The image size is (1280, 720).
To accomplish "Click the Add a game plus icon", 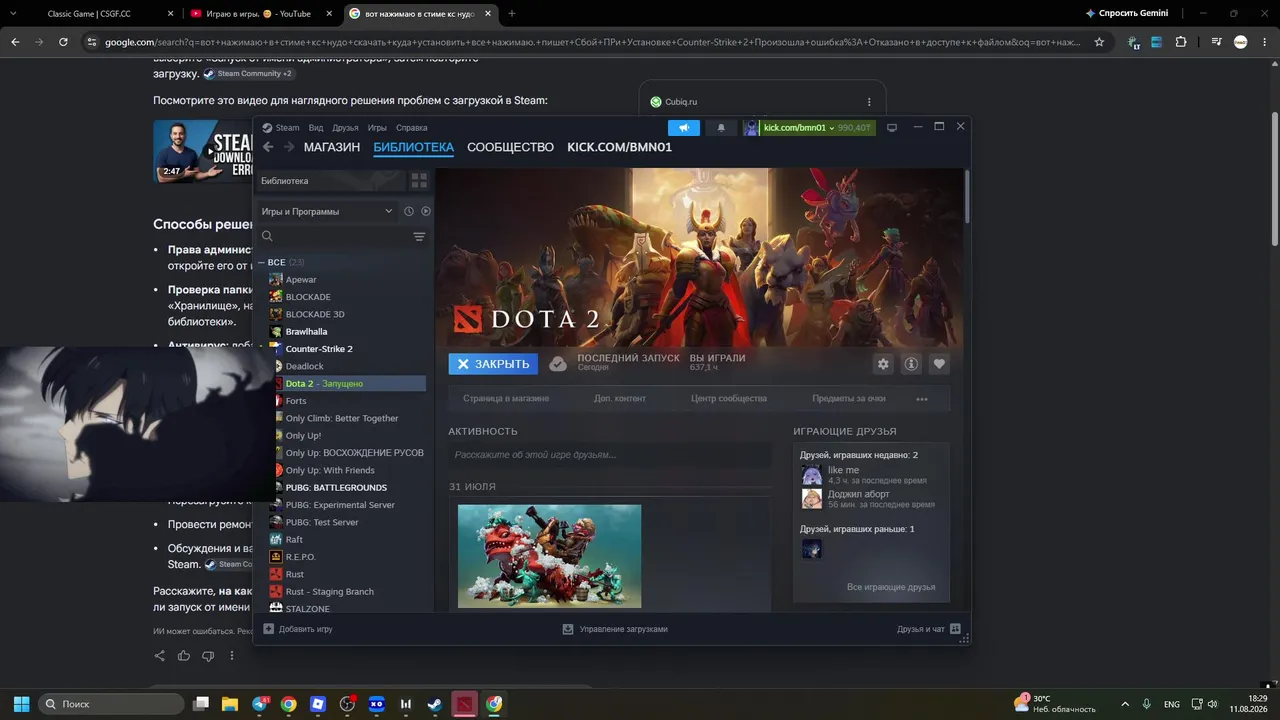I will [268, 629].
